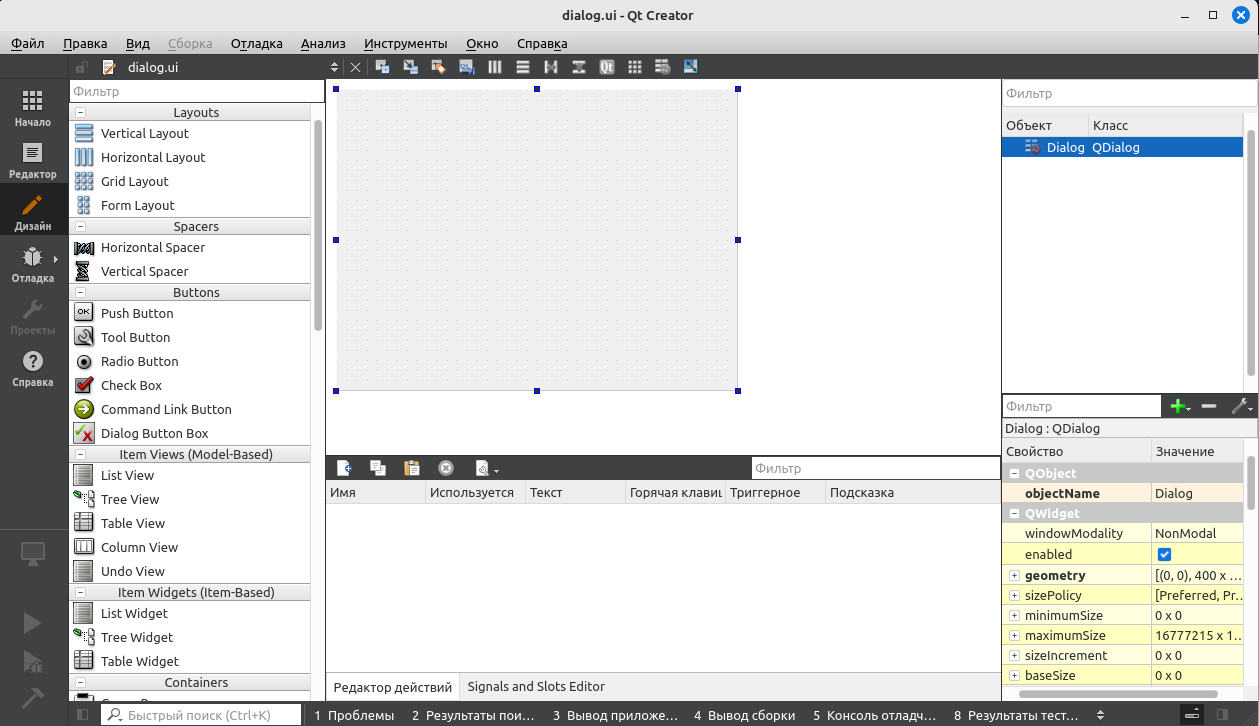Collapse the Layouts widget category

coord(80,112)
